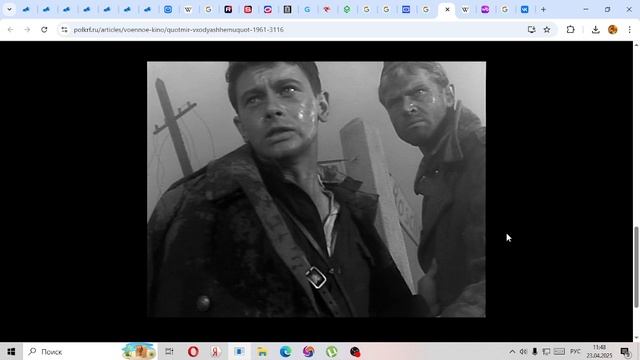Reload the current page
The height and width of the screenshot is (360, 640).
[44, 29]
